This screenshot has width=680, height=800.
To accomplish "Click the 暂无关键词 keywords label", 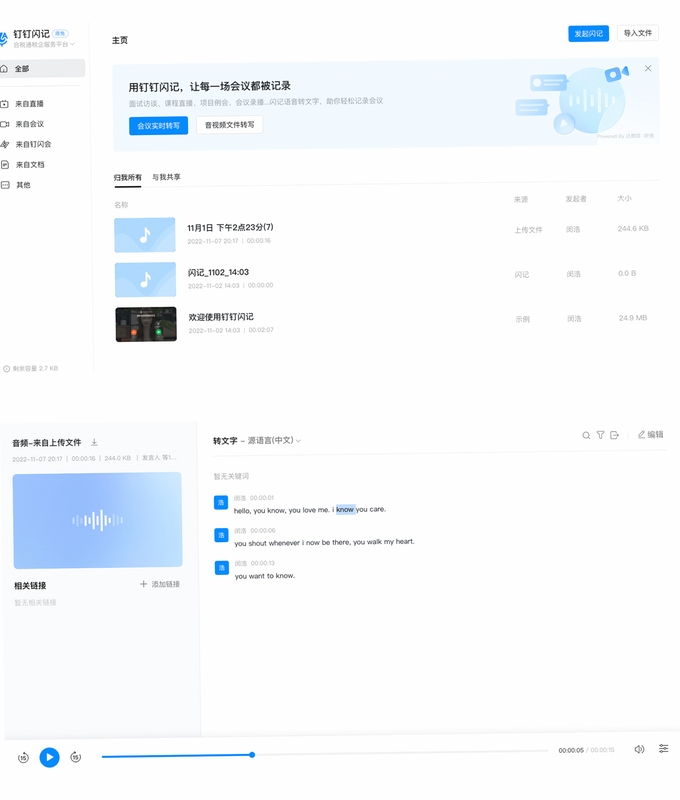I will click(x=231, y=476).
